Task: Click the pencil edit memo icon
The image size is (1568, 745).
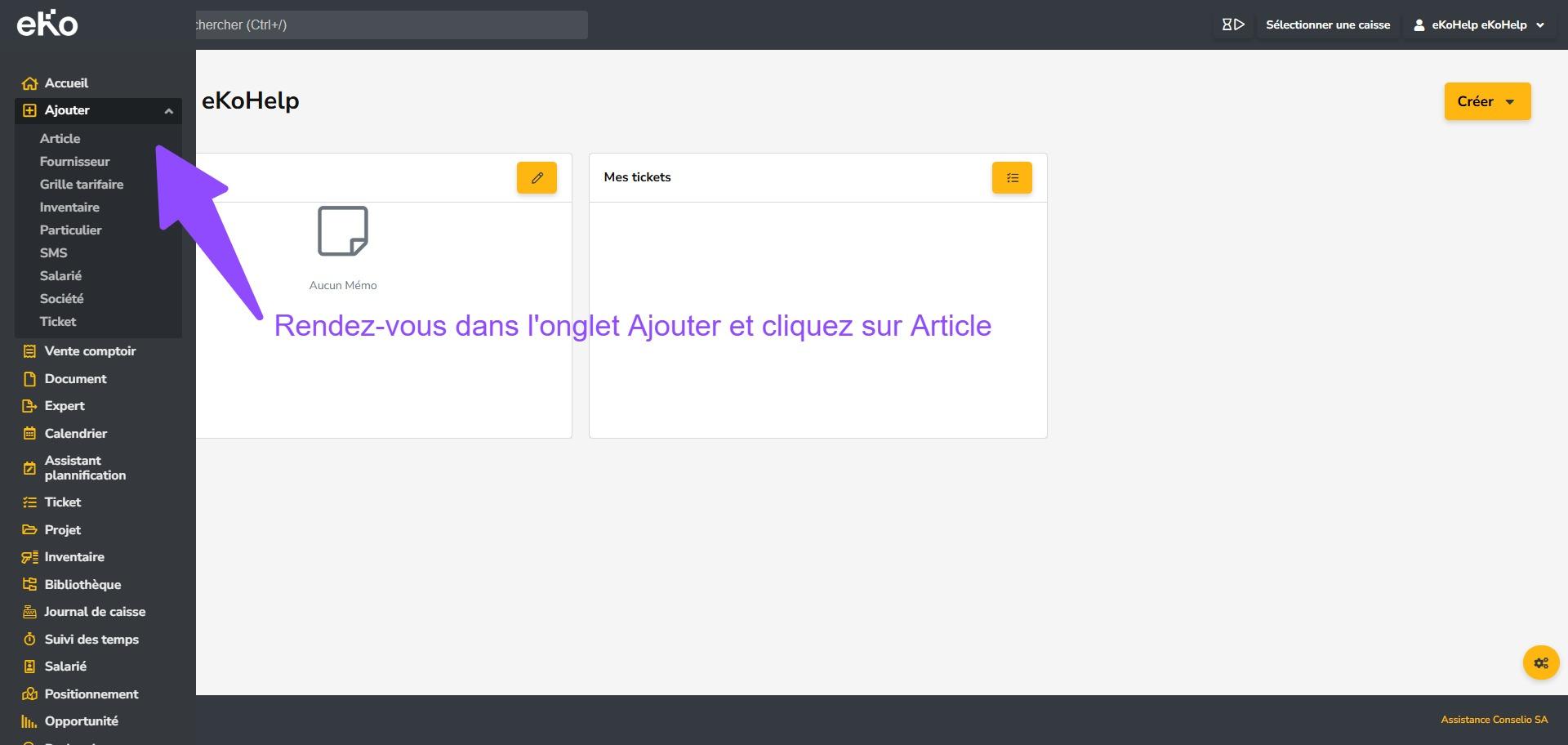Action: pyautogui.click(x=537, y=177)
